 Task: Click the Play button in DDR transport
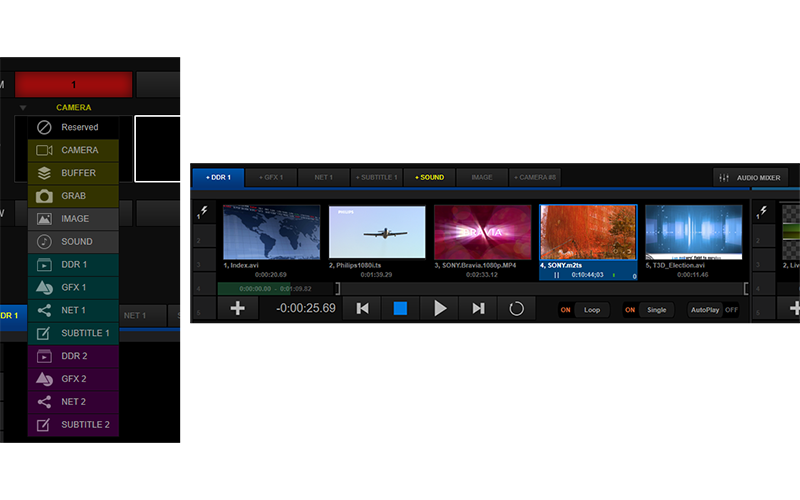tap(439, 309)
